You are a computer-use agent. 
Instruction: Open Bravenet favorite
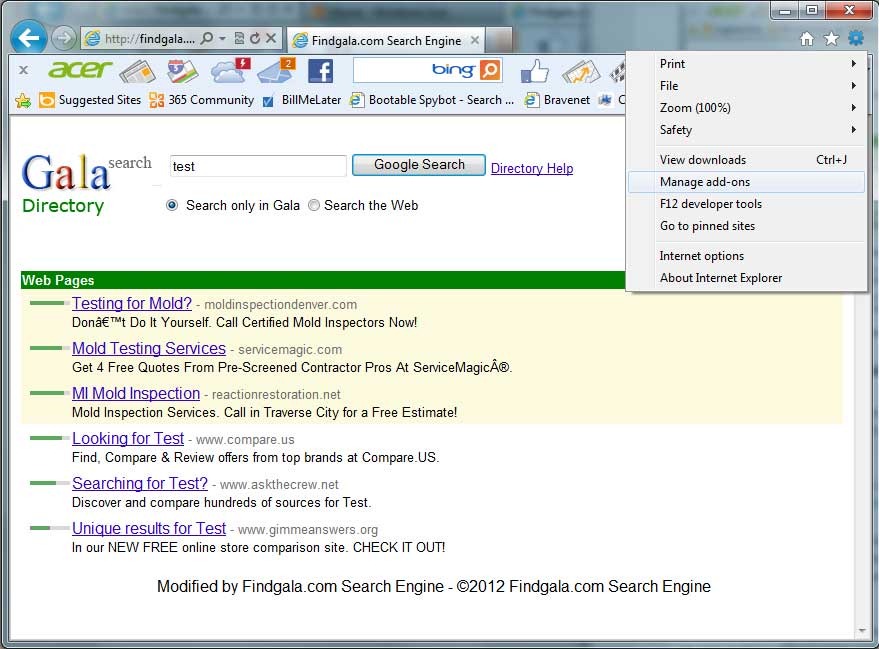coord(557,100)
